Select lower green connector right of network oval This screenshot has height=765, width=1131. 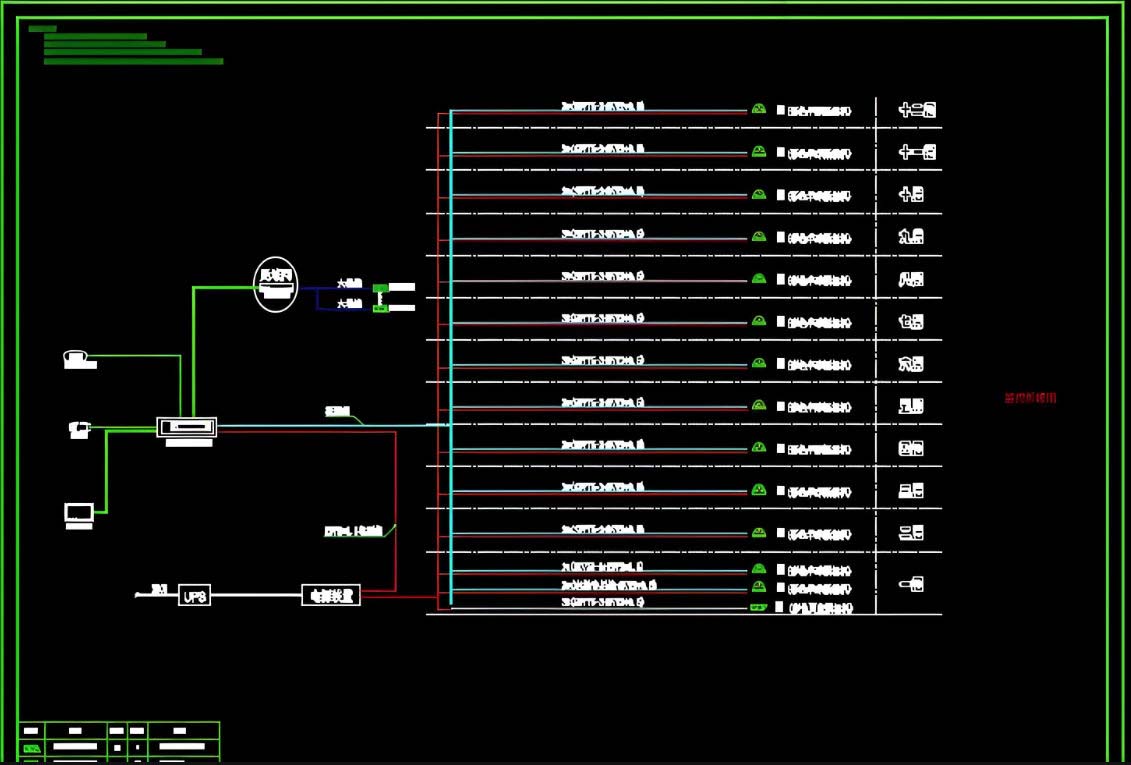click(x=380, y=308)
